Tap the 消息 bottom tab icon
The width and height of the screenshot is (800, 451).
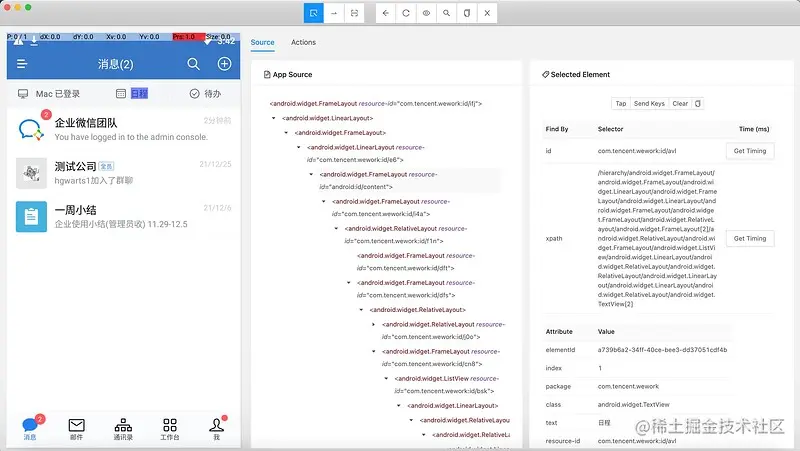pyautogui.click(x=30, y=424)
